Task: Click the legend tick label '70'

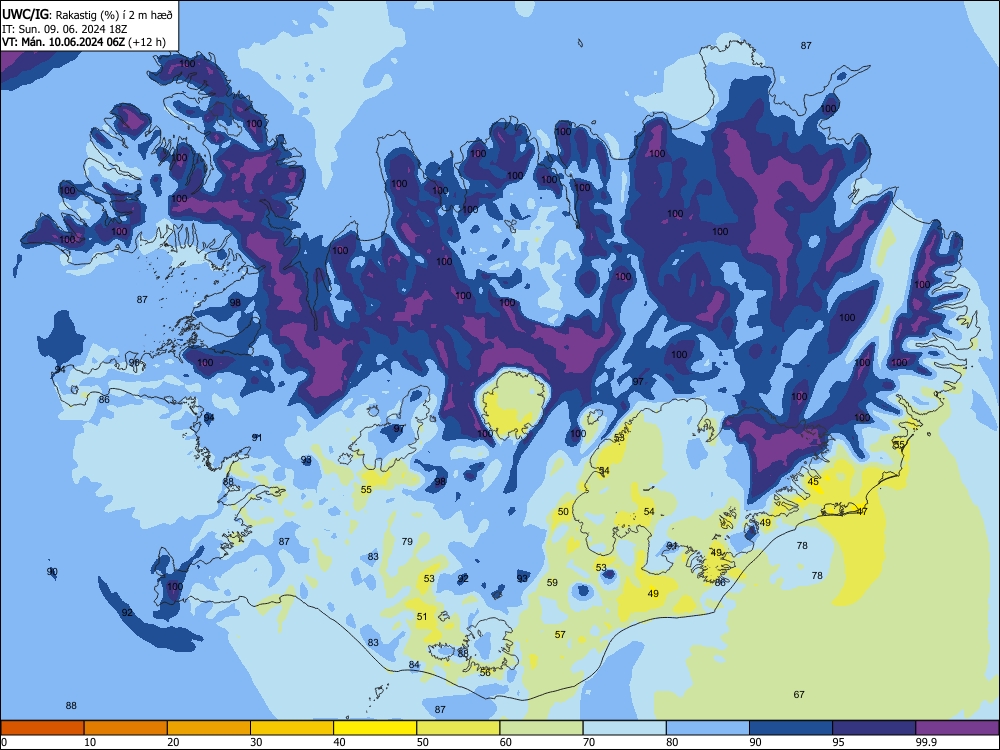Action: [x=589, y=742]
